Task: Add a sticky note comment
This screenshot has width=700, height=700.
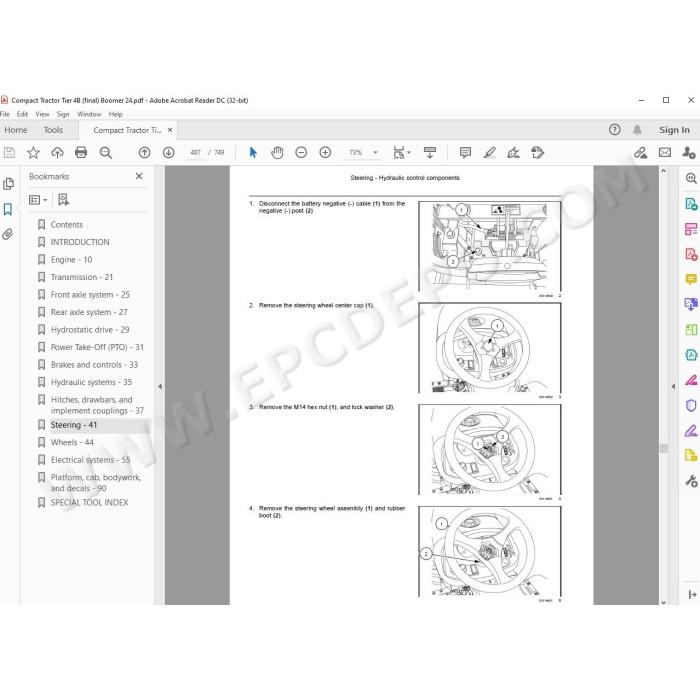Action: (x=465, y=153)
